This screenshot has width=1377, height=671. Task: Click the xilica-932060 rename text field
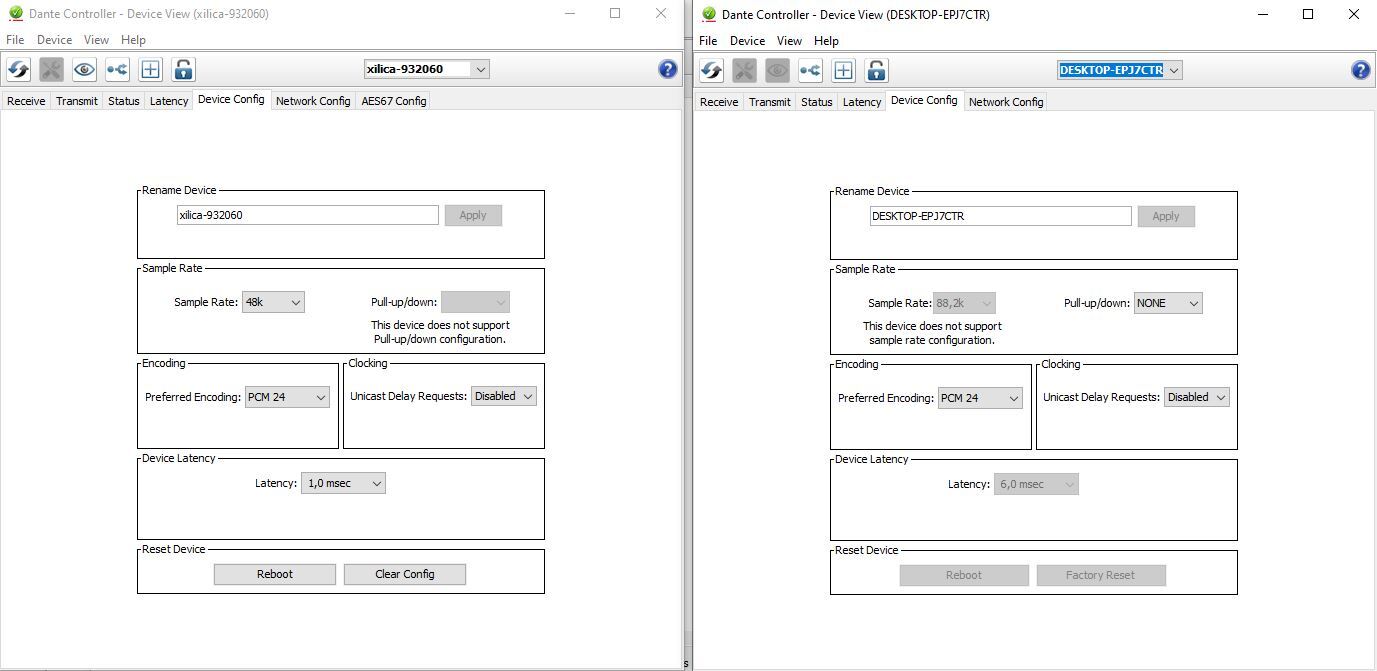pyautogui.click(x=308, y=215)
